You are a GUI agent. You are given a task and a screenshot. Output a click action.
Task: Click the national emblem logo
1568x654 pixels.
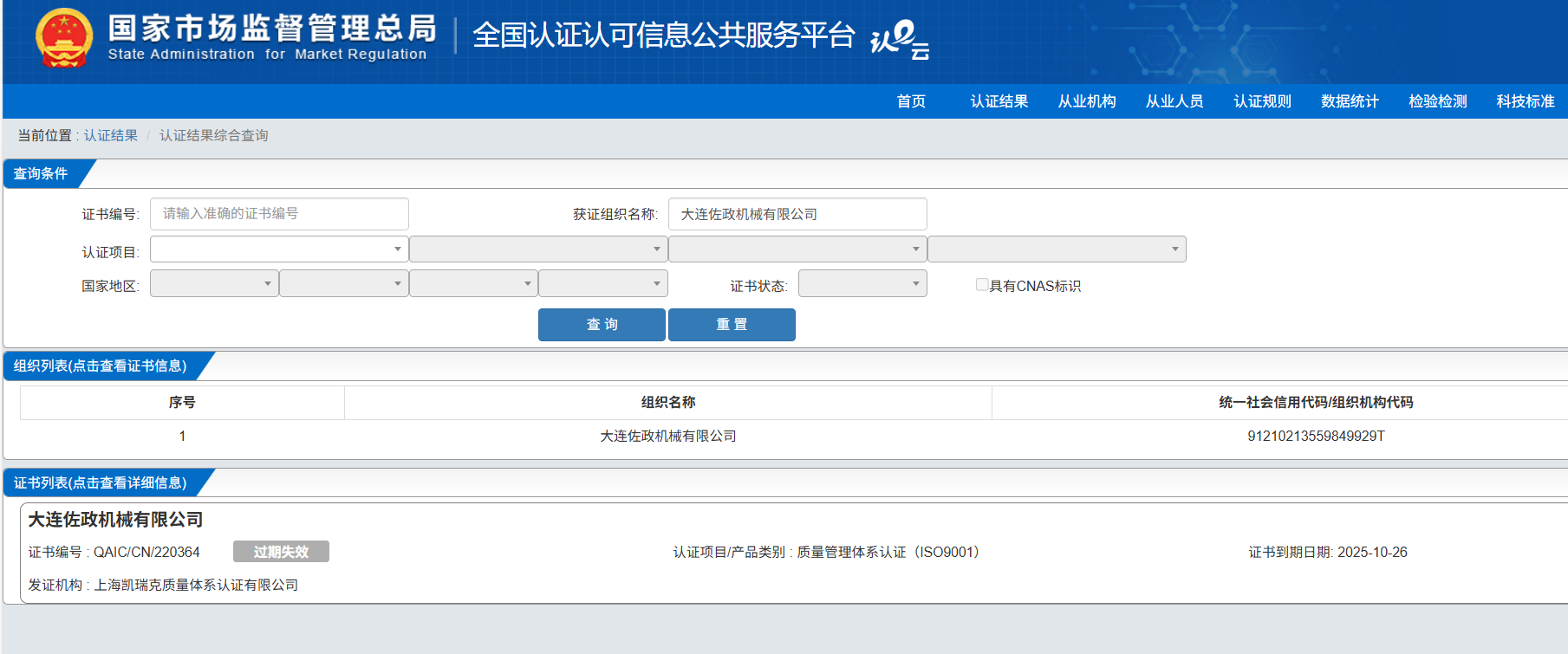click(63, 38)
